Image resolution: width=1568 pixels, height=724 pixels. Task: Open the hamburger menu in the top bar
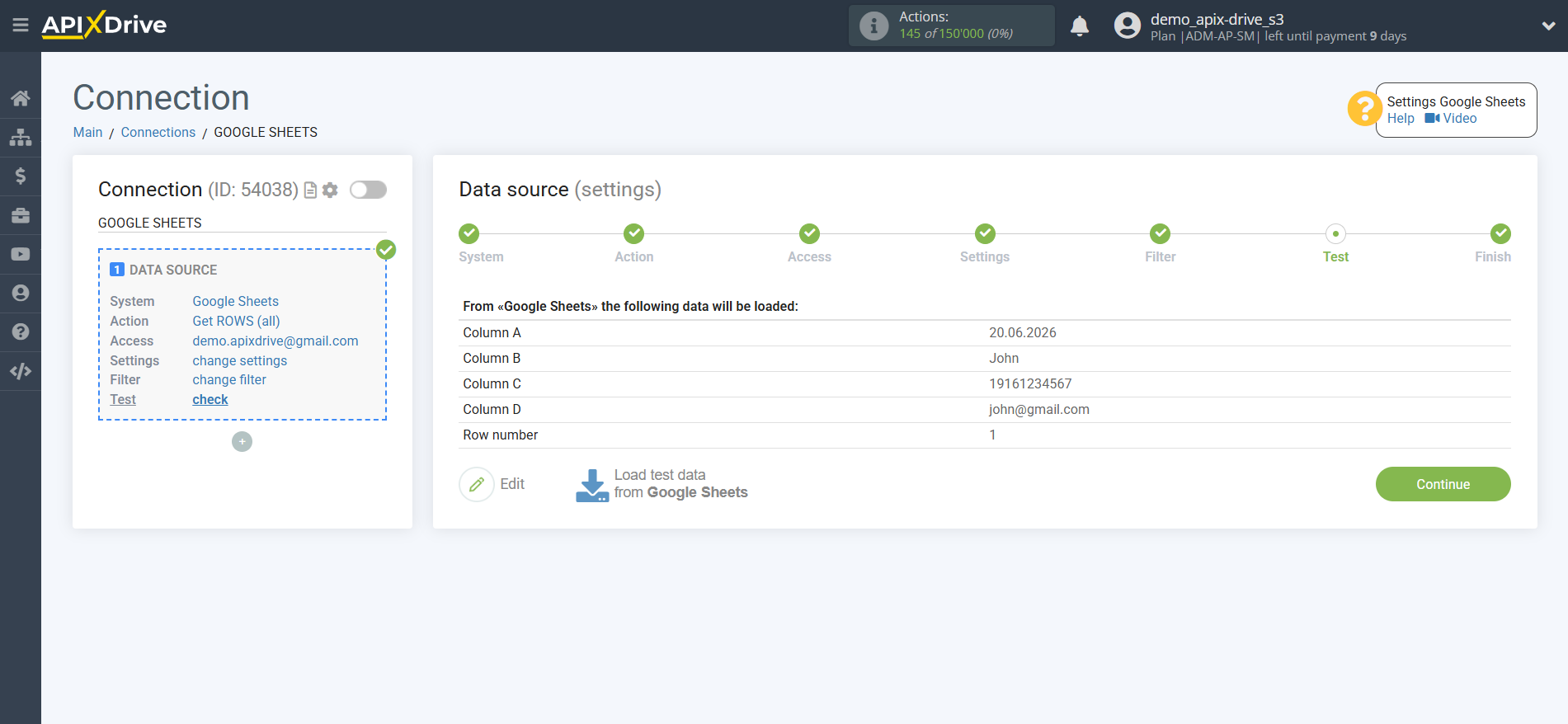click(x=21, y=26)
